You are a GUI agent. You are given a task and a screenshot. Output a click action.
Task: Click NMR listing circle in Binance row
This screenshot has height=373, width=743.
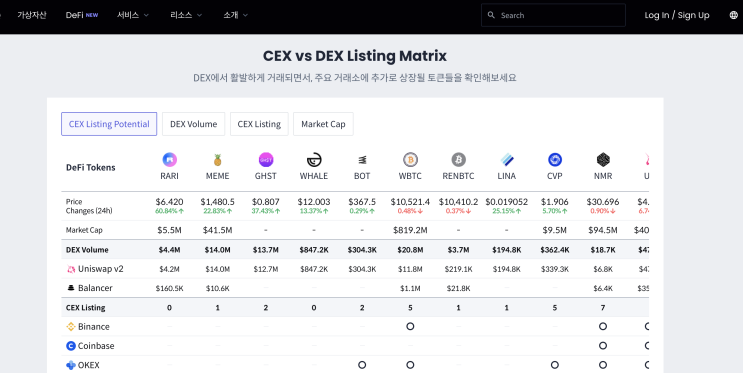603,327
